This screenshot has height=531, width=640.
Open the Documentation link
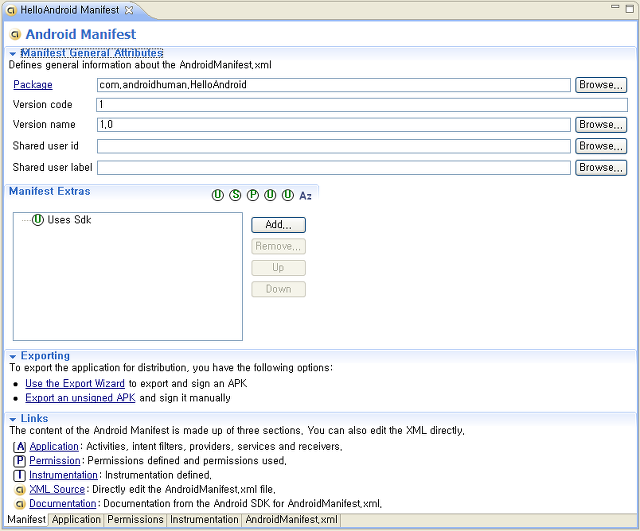coord(62,504)
